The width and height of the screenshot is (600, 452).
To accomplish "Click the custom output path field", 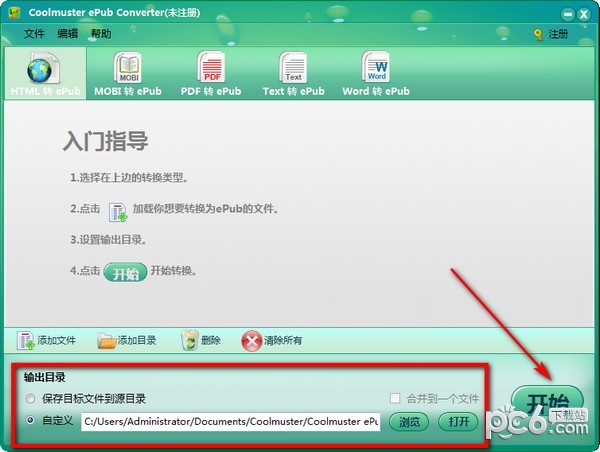I will click(230, 421).
